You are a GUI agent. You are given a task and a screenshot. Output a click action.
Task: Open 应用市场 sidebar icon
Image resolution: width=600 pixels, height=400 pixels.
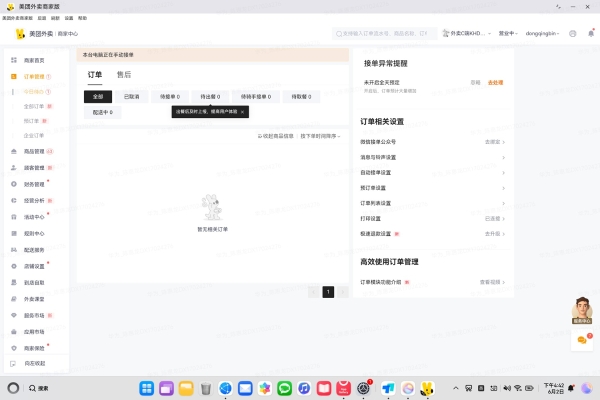click(x=14, y=331)
